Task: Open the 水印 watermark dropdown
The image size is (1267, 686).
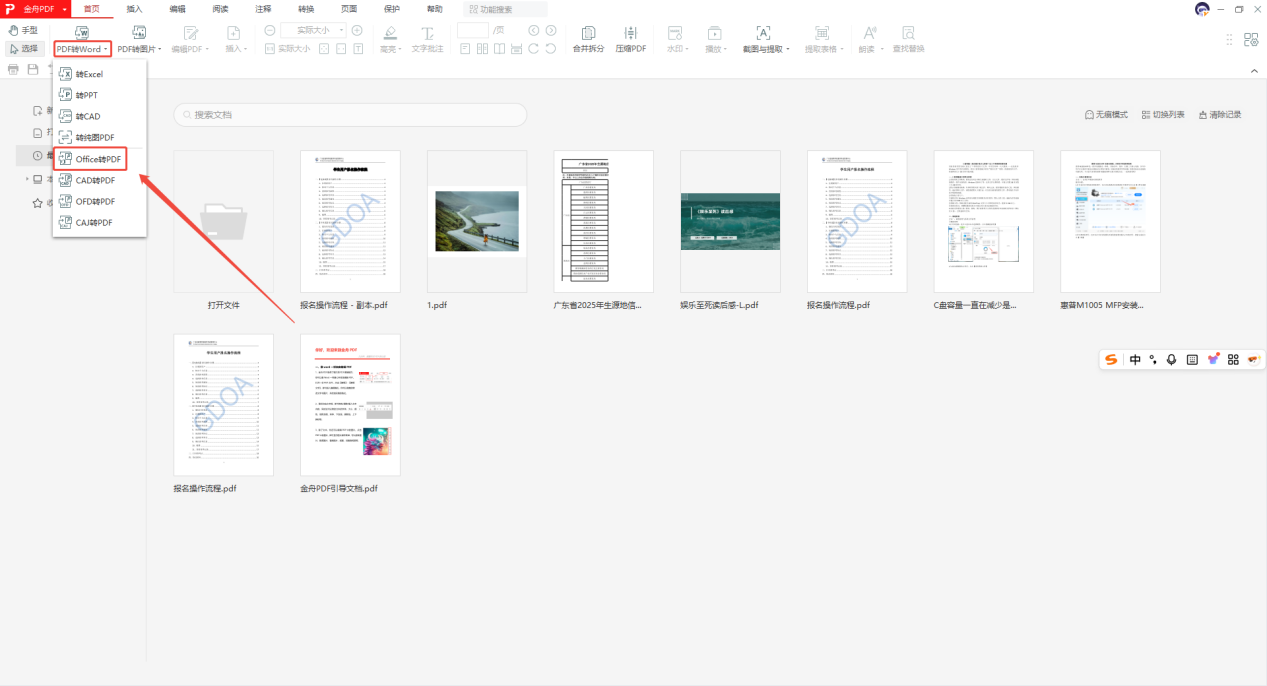Action: click(676, 40)
